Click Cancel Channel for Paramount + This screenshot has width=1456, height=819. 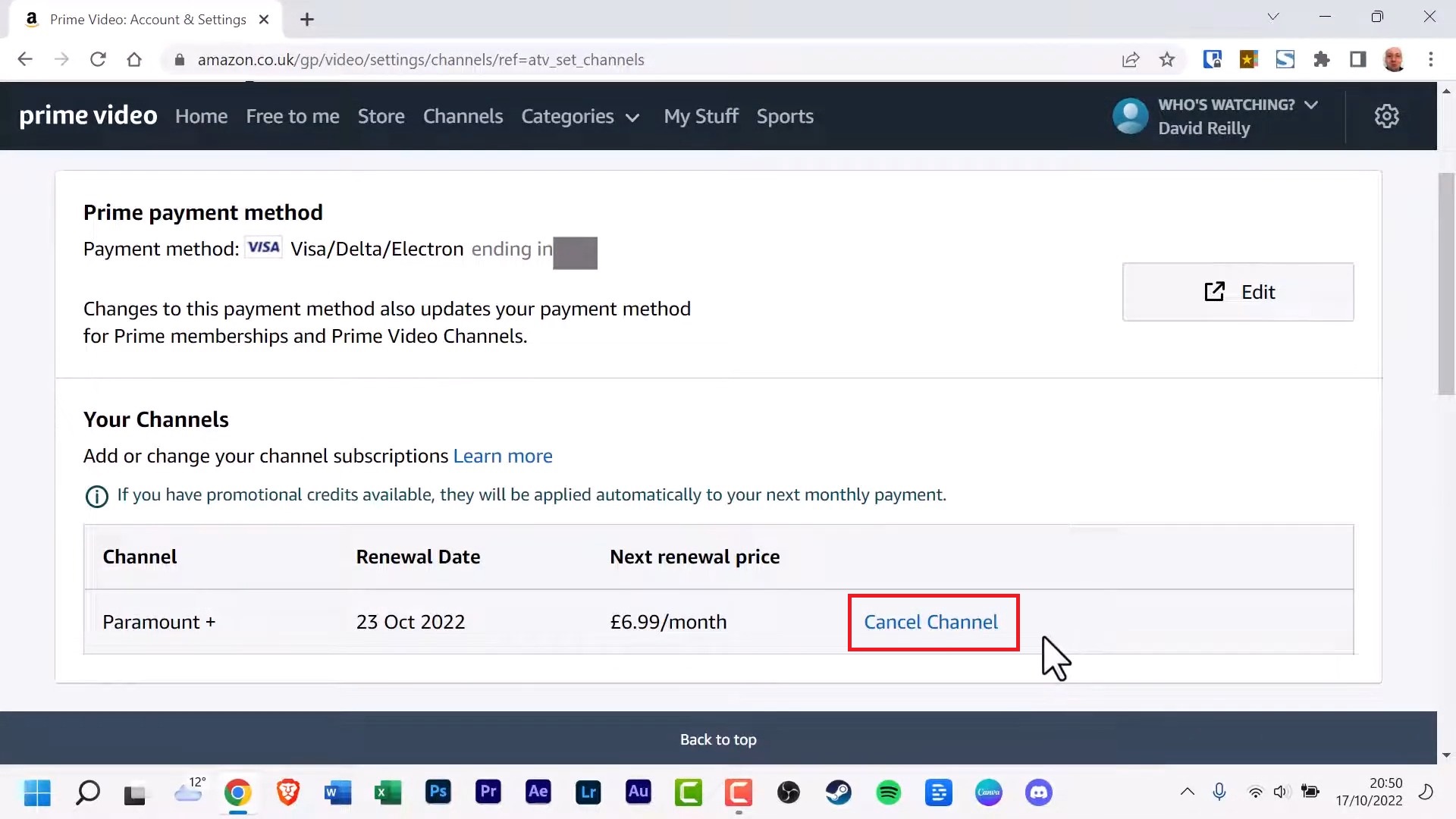931,622
